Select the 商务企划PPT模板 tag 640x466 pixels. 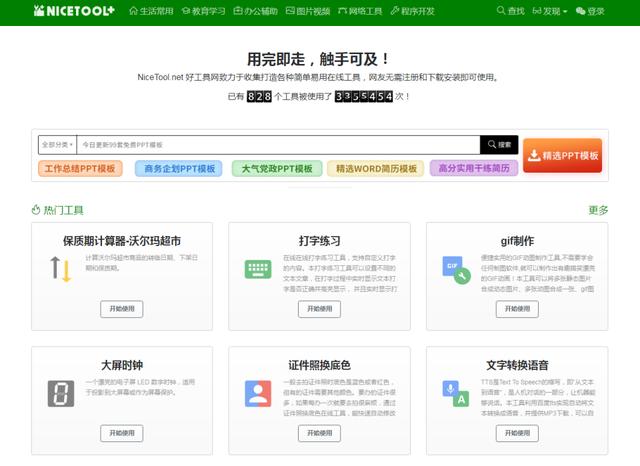[x=179, y=169]
